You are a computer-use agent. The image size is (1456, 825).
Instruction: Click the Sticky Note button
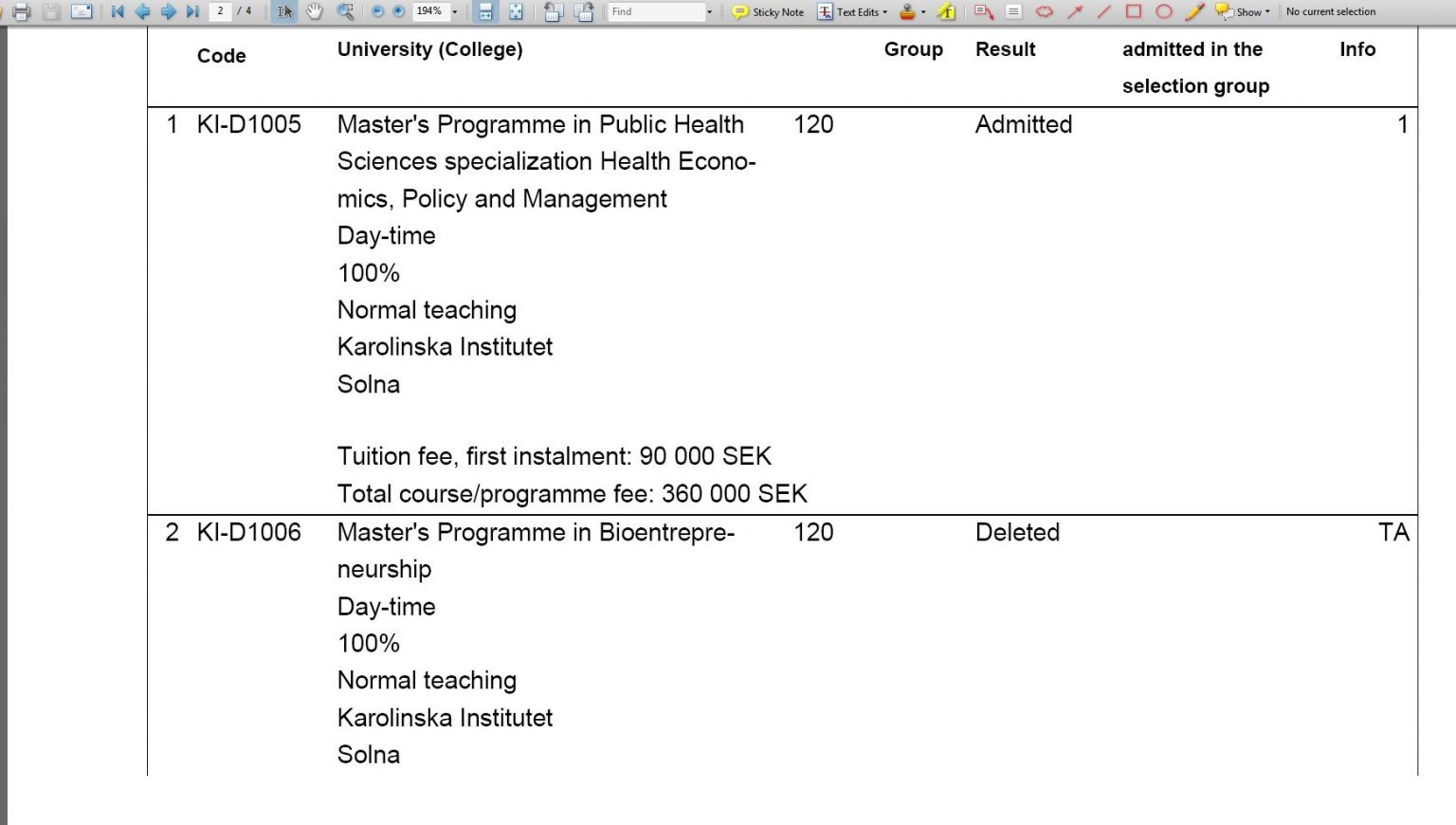pyautogui.click(x=768, y=12)
